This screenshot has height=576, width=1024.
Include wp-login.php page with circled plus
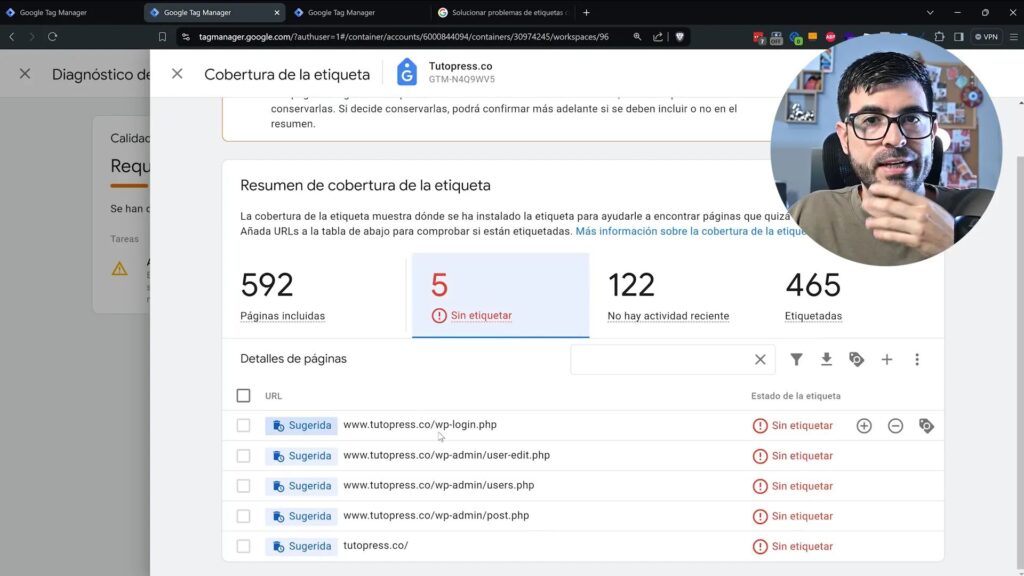[864, 426]
